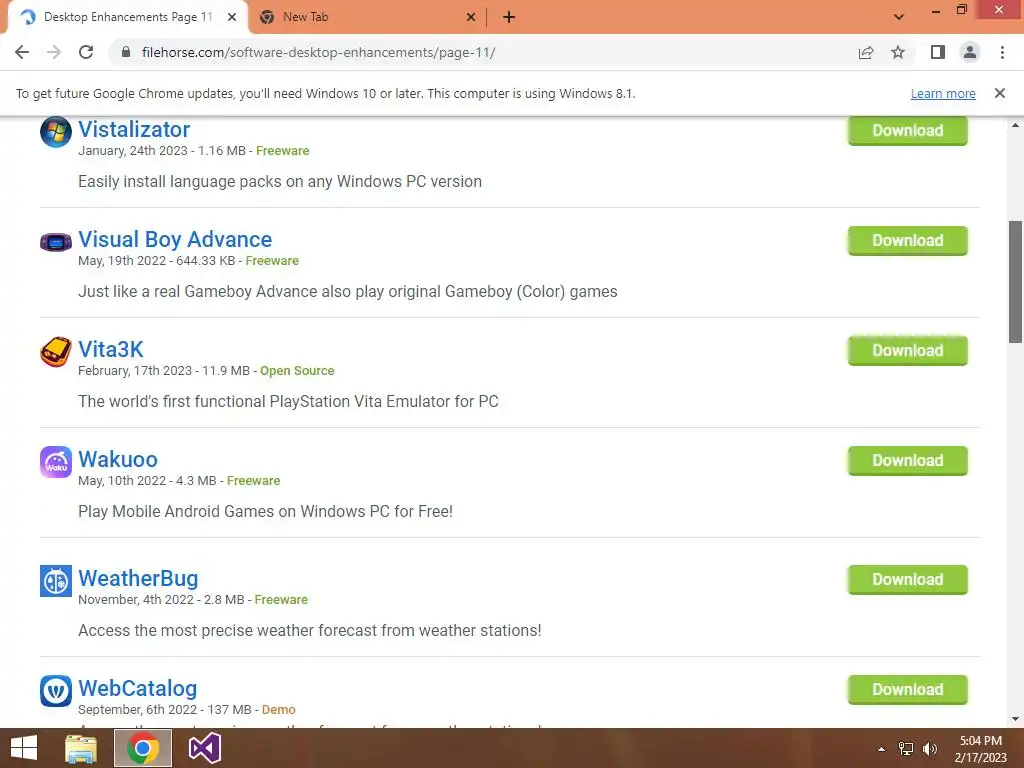The image size is (1024, 768).
Task: Click the padlock site info icon
Action: pyautogui.click(x=126, y=52)
